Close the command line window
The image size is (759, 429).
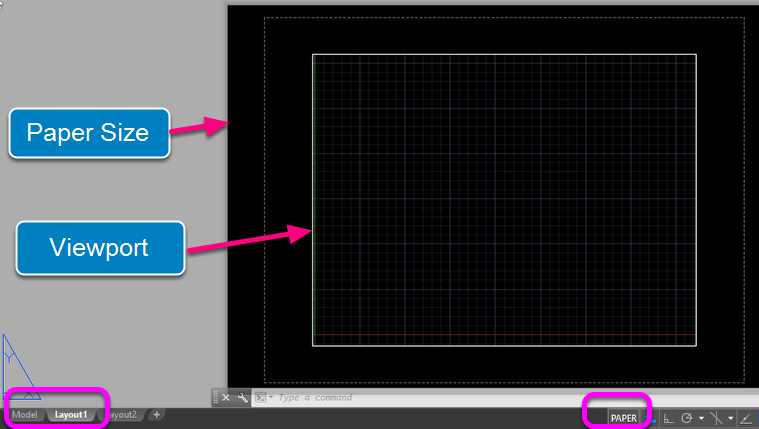pos(226,398)
